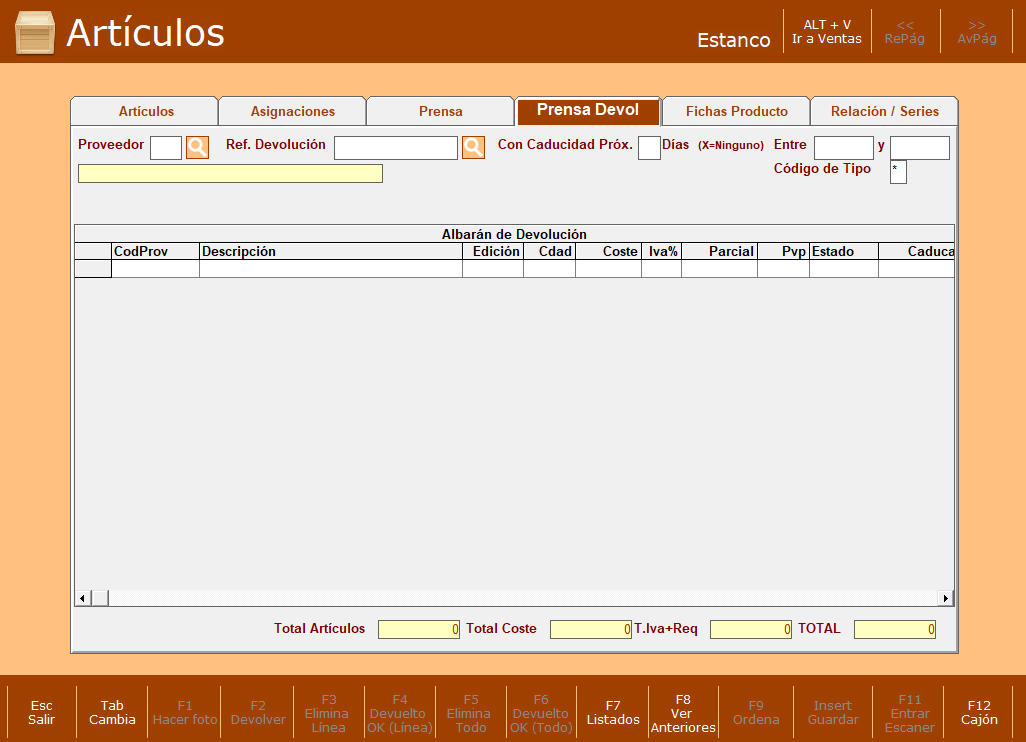This screenshot has height=742, width=1026.
Task: Switch to the Relación / Series tab
Action: [884, 111]
